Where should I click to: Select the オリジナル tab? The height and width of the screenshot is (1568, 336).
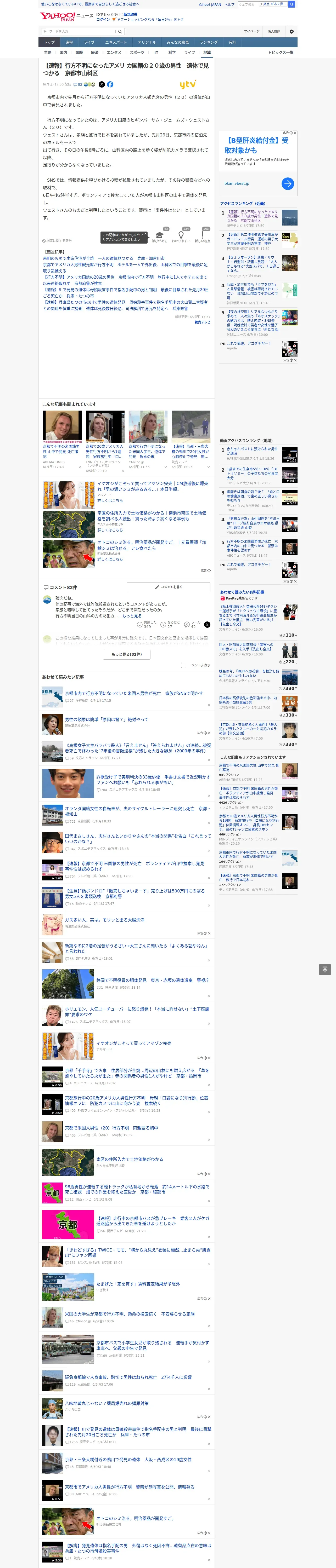[147, 43]
